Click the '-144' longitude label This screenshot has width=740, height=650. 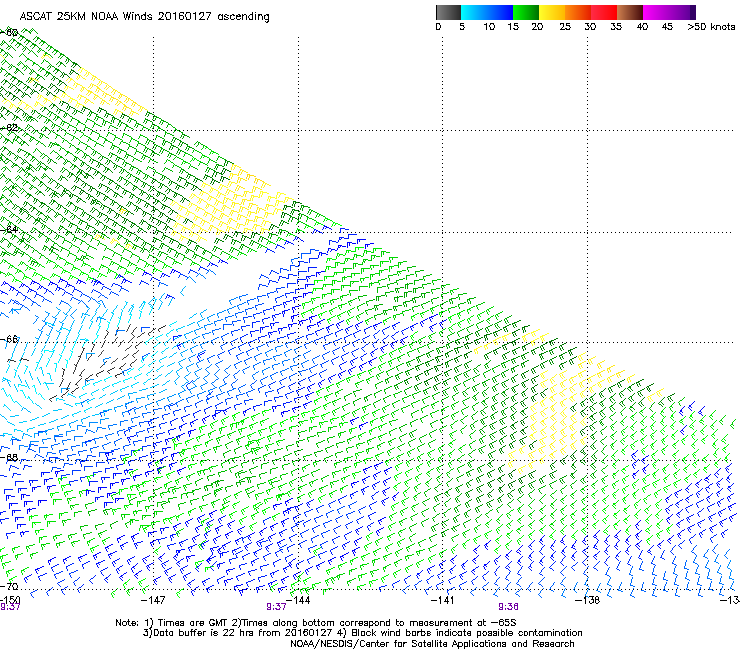[298, 600]
